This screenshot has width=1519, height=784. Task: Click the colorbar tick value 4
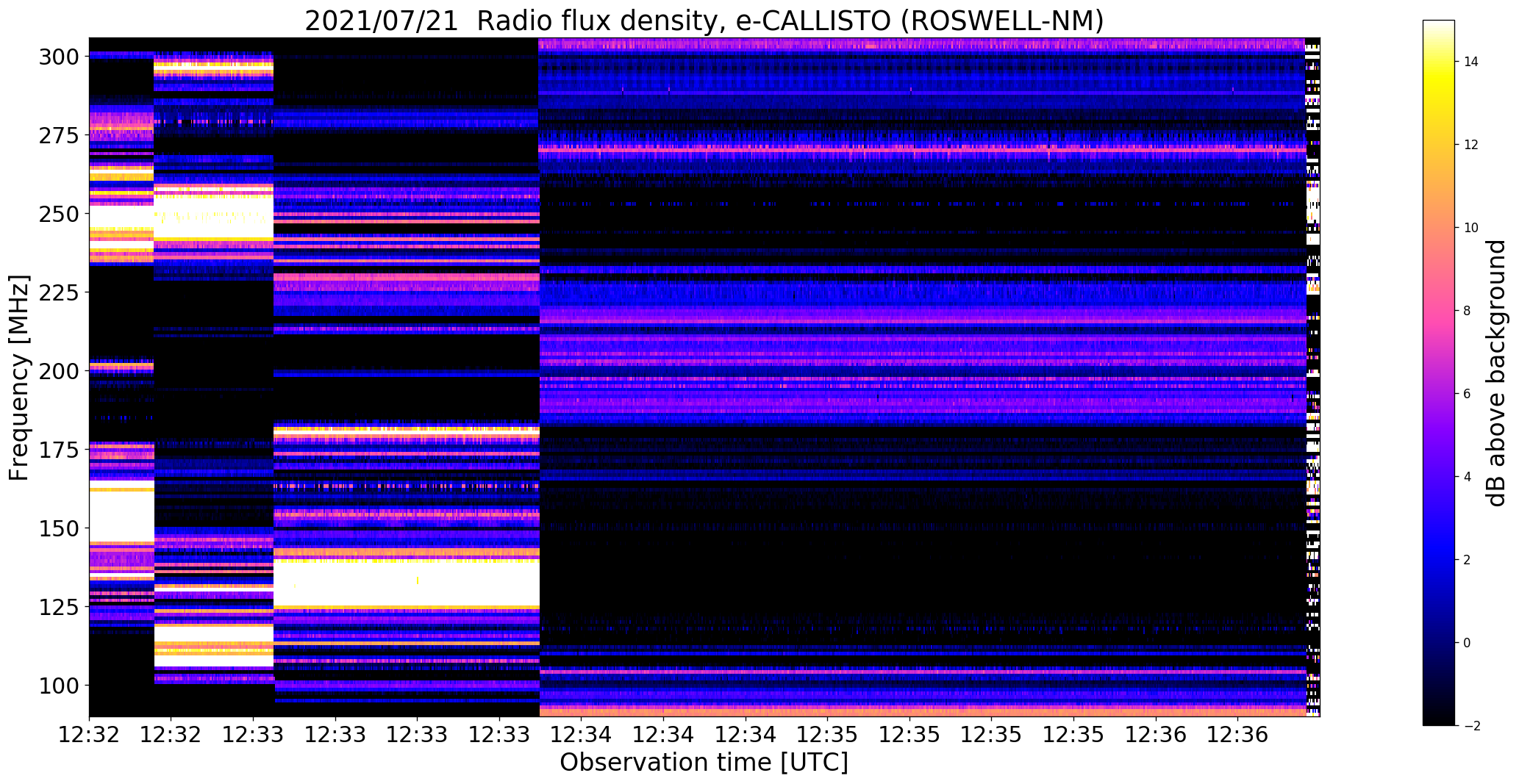tap(1468, 477)
